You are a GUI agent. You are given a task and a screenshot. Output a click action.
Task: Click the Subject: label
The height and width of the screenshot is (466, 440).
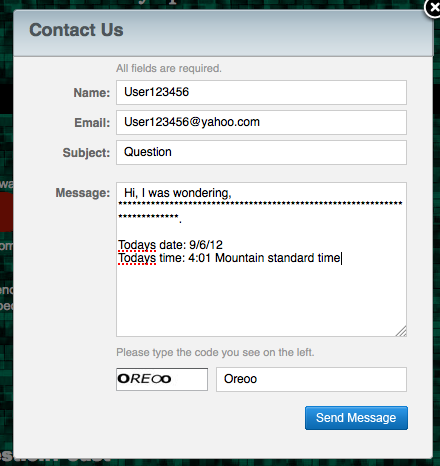(86, 153)
